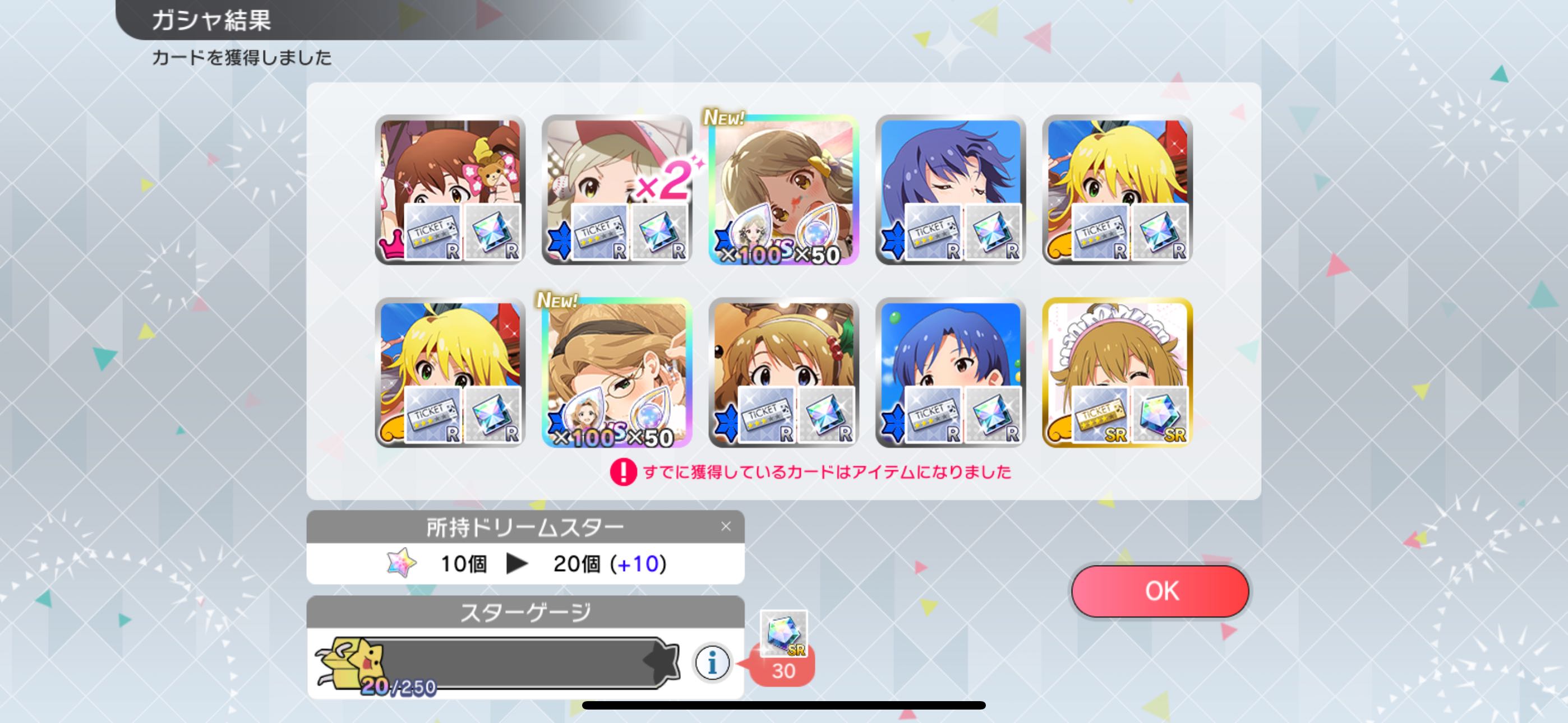Select the purple-haired girl winking card
Screen dimensions: 1568x723
[x=950, y=189]
